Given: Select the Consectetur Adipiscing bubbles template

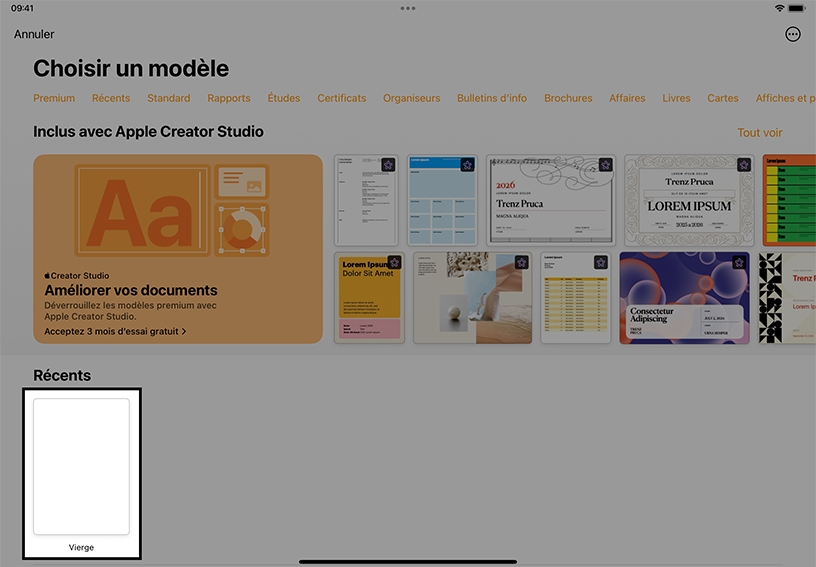Looking at the screenshot, I should click(684, 298).
